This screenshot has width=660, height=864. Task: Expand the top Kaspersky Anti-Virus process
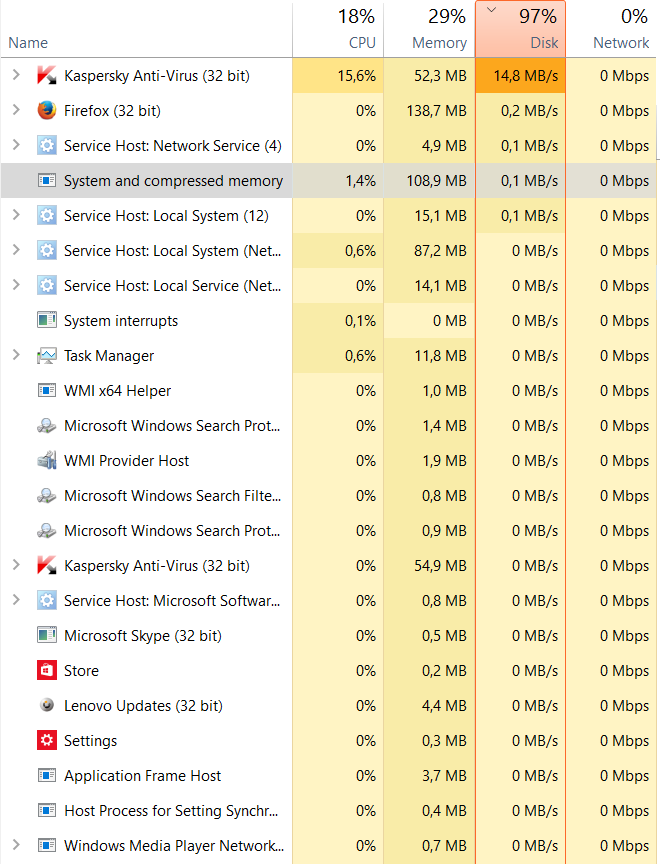click(16, 75)
